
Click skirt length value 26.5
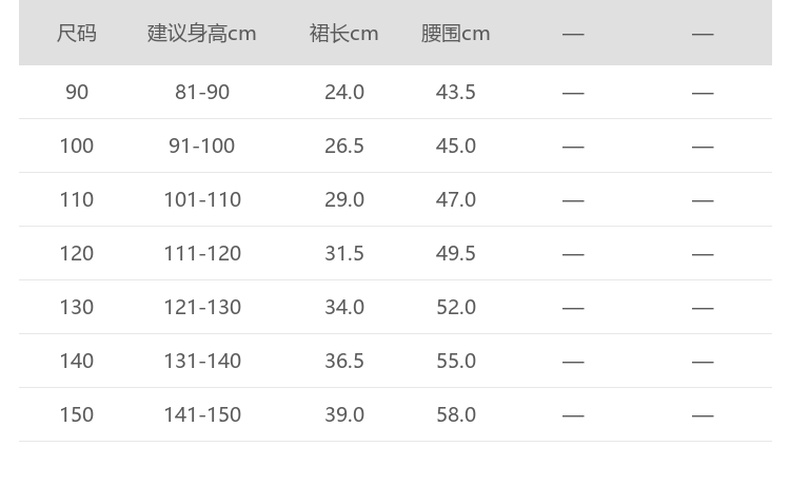pos(344,146)
